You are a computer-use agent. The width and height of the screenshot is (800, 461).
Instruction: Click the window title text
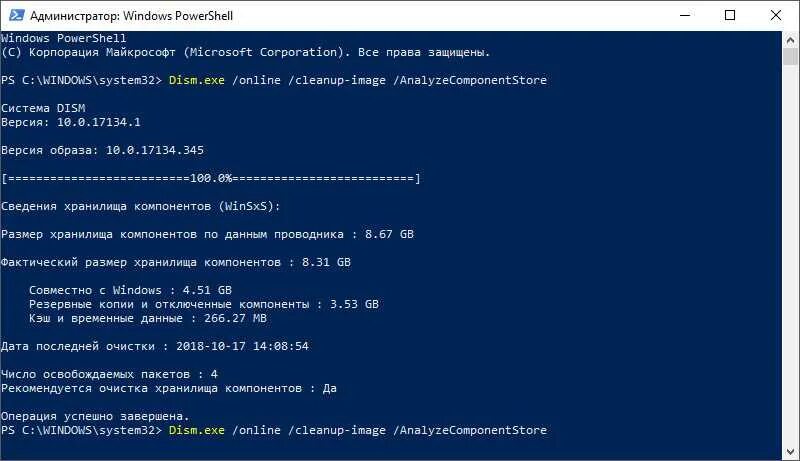tap(132, 16)
